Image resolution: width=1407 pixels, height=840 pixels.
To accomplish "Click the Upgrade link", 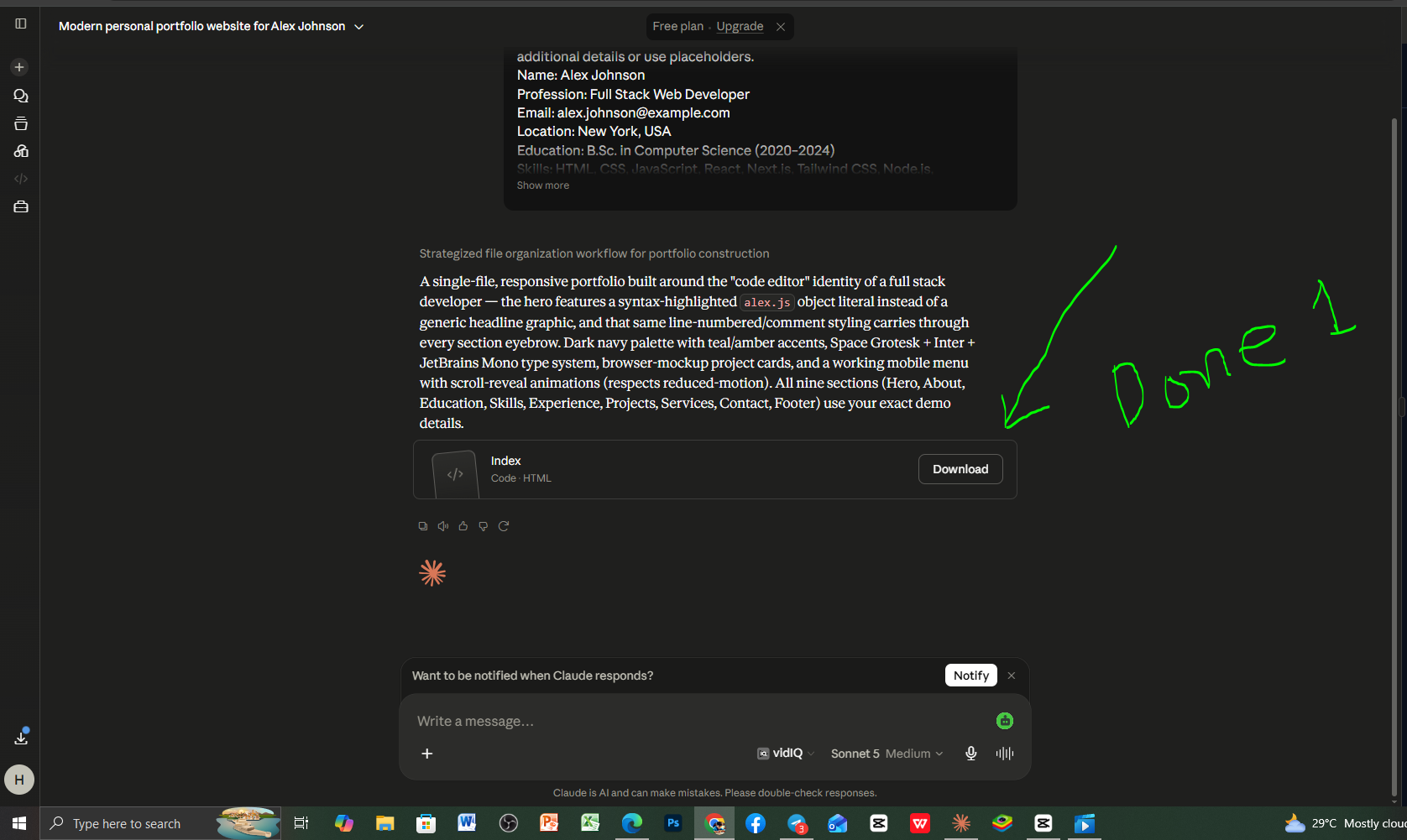I will tap(740, 26).
